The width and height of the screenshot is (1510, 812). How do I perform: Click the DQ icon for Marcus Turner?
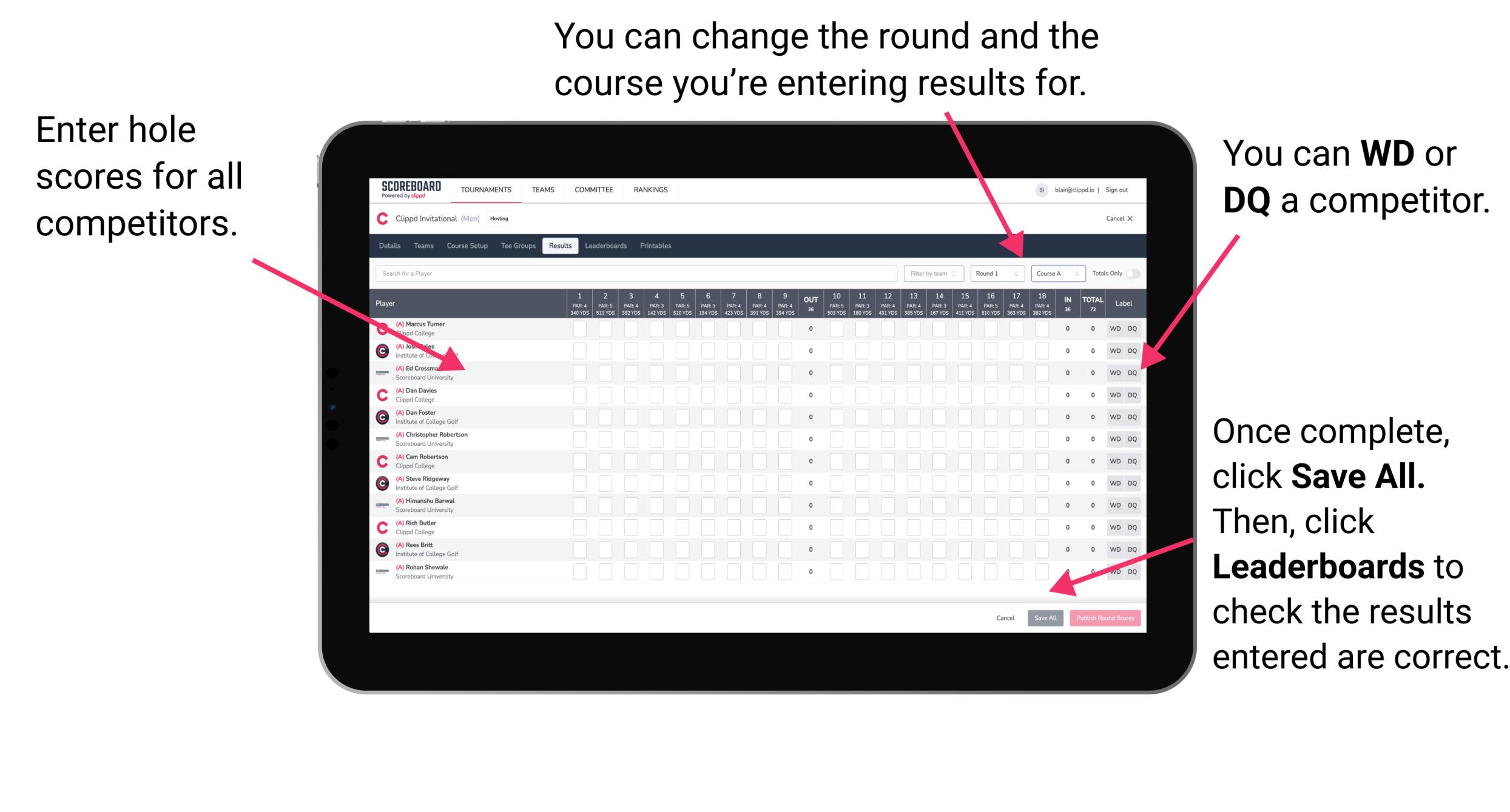click(x=1131, y=329)
